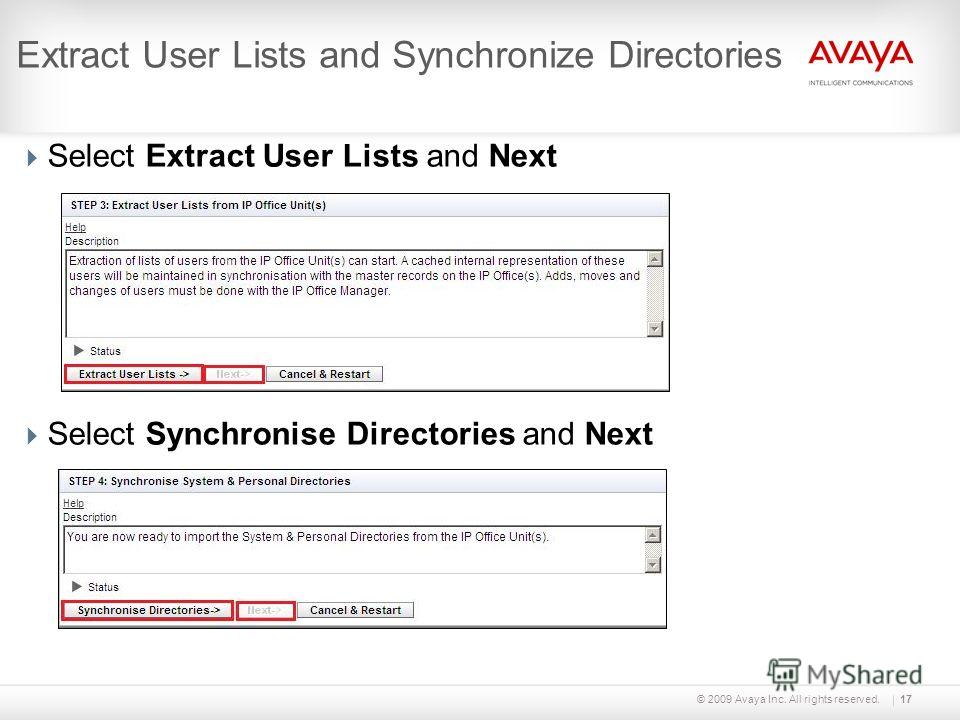Click the 'STEP 3: Extract User Lists from IP Office Unit(s)' heading
960x720 pixels.
[x=198, y=205]
